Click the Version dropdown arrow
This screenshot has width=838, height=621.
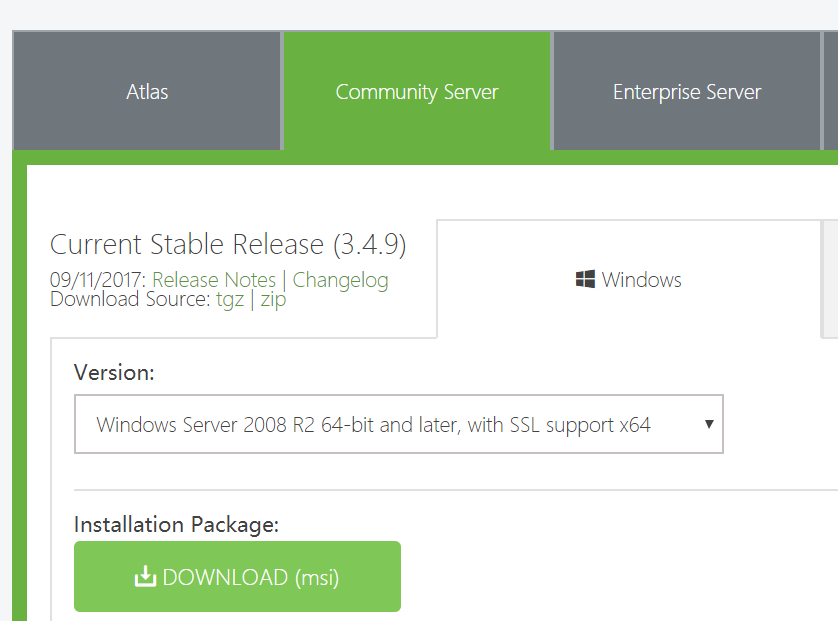pos(709,424)
